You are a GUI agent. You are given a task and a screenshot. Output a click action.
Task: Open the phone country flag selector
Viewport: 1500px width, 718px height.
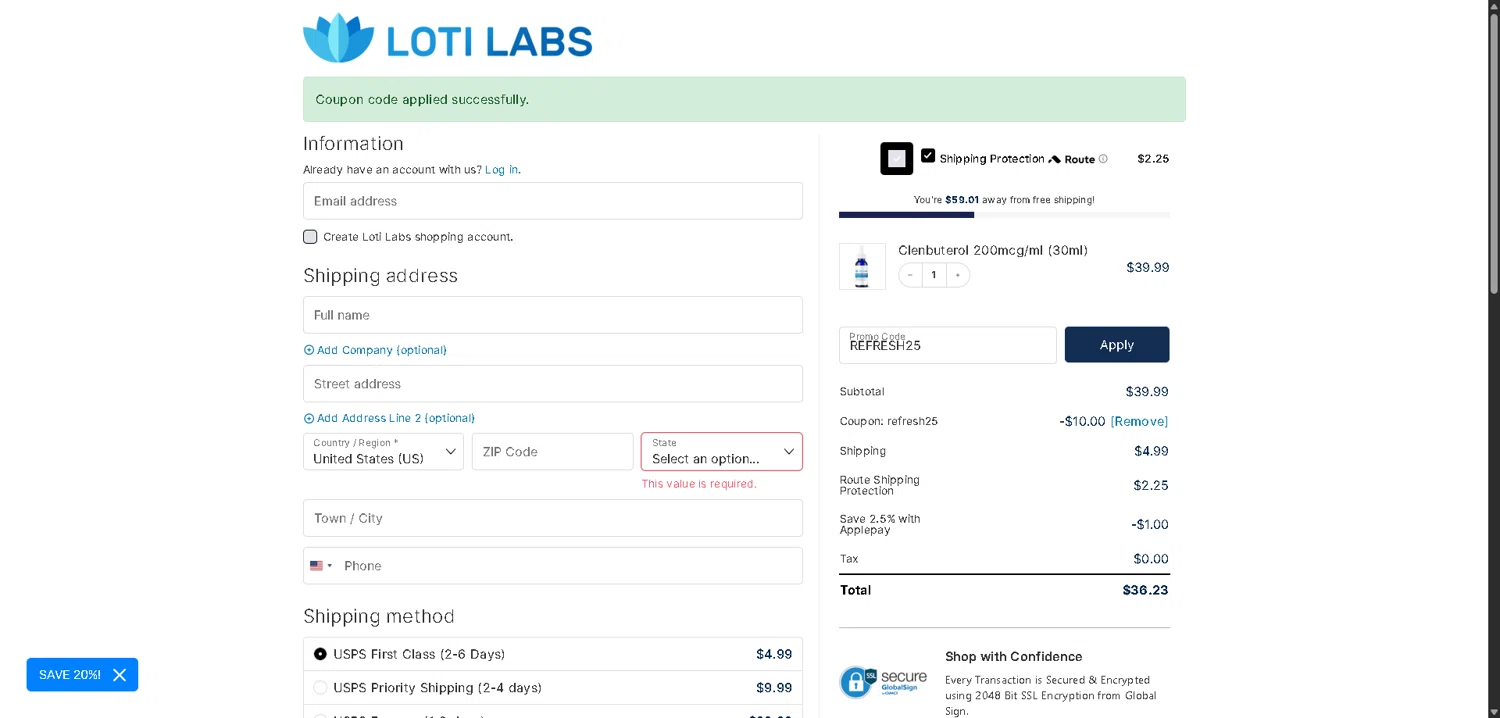coord(321,566)
